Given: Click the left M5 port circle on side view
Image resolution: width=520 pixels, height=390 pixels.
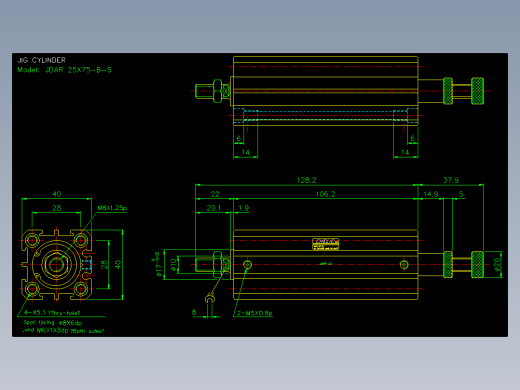Looking at the screenshot, I should 247,265.
